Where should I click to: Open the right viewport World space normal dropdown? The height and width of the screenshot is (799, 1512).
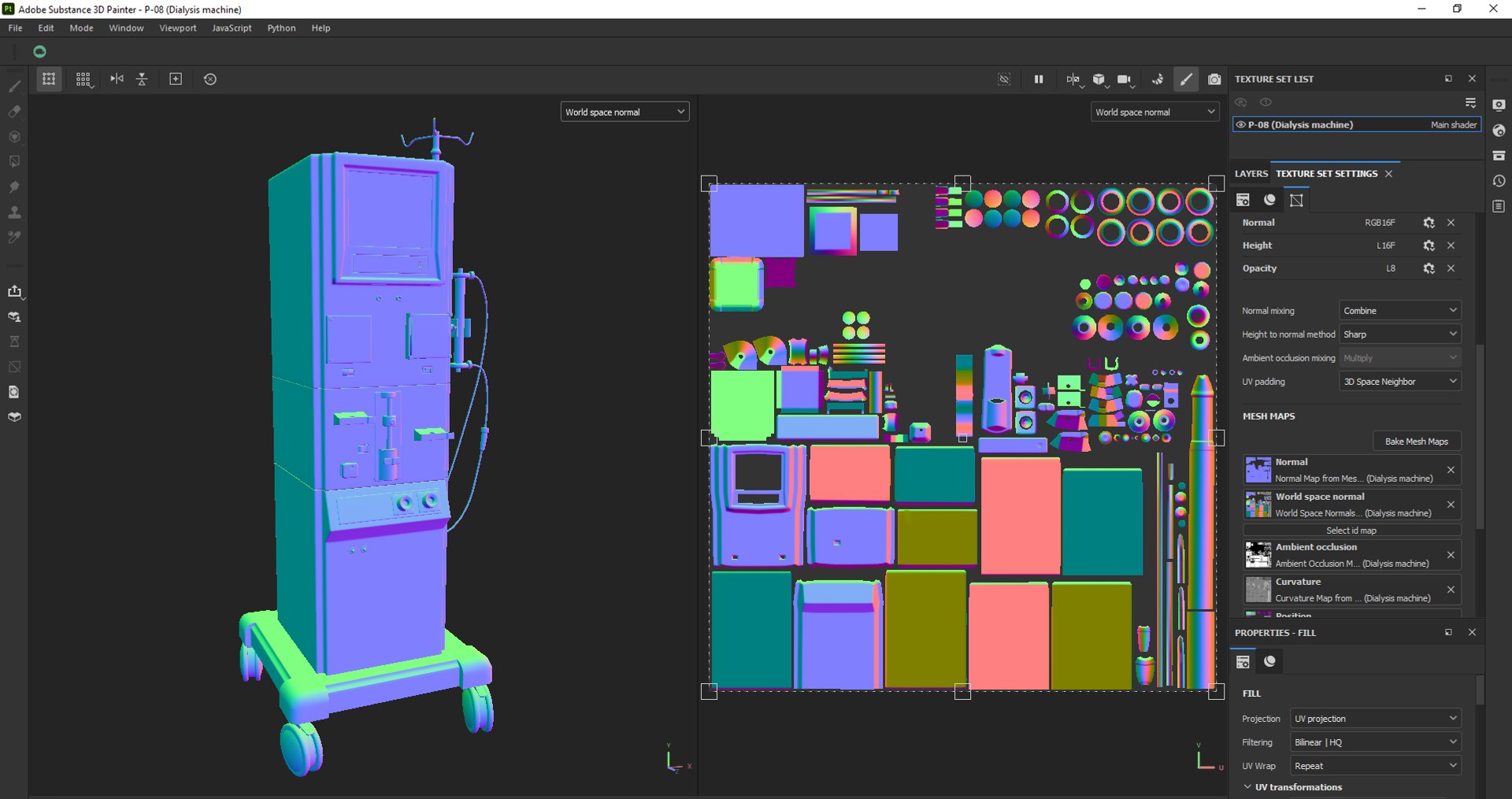pyautogui.click(x=1155, y=112)
